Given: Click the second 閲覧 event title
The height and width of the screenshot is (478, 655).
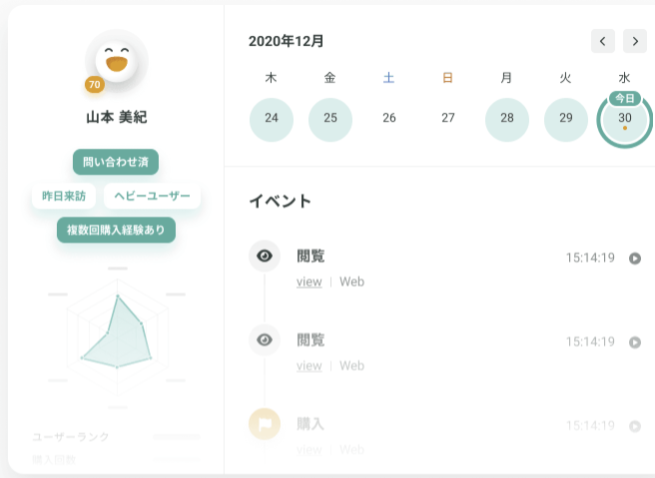Looking at the screenshot, I should (x=310, y=340).
